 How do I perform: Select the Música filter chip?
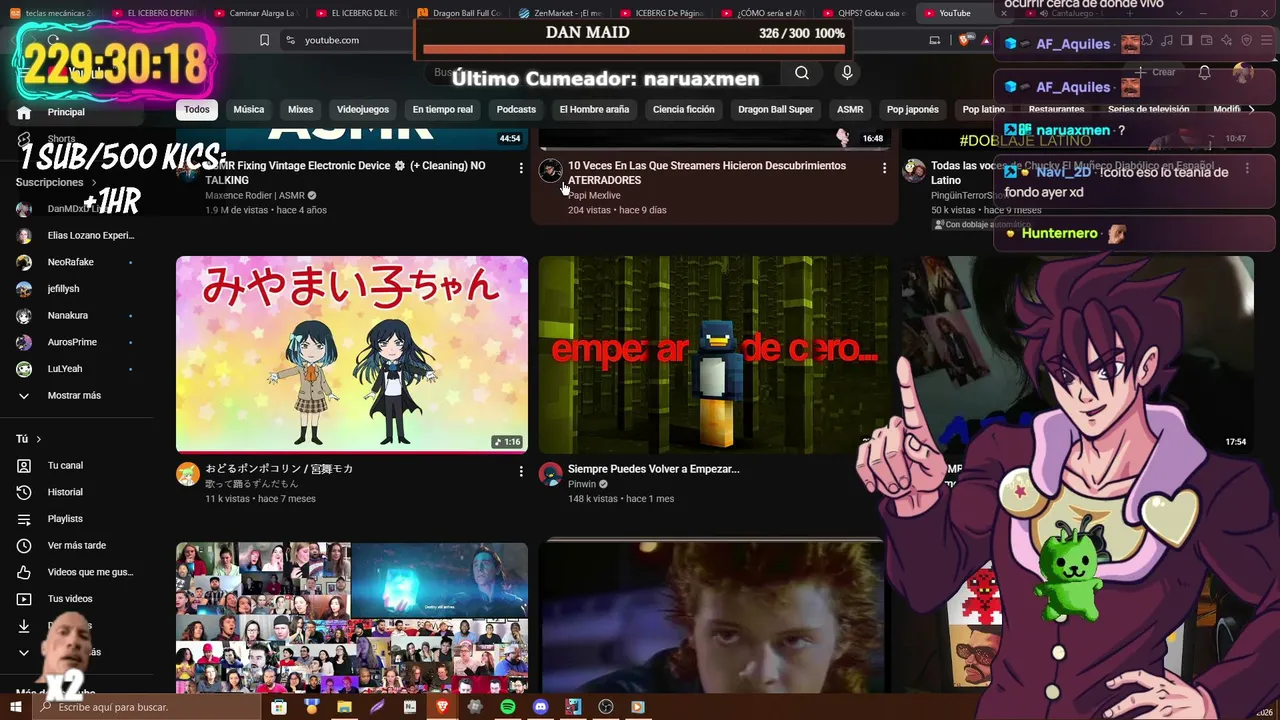(x=249, y=109)
